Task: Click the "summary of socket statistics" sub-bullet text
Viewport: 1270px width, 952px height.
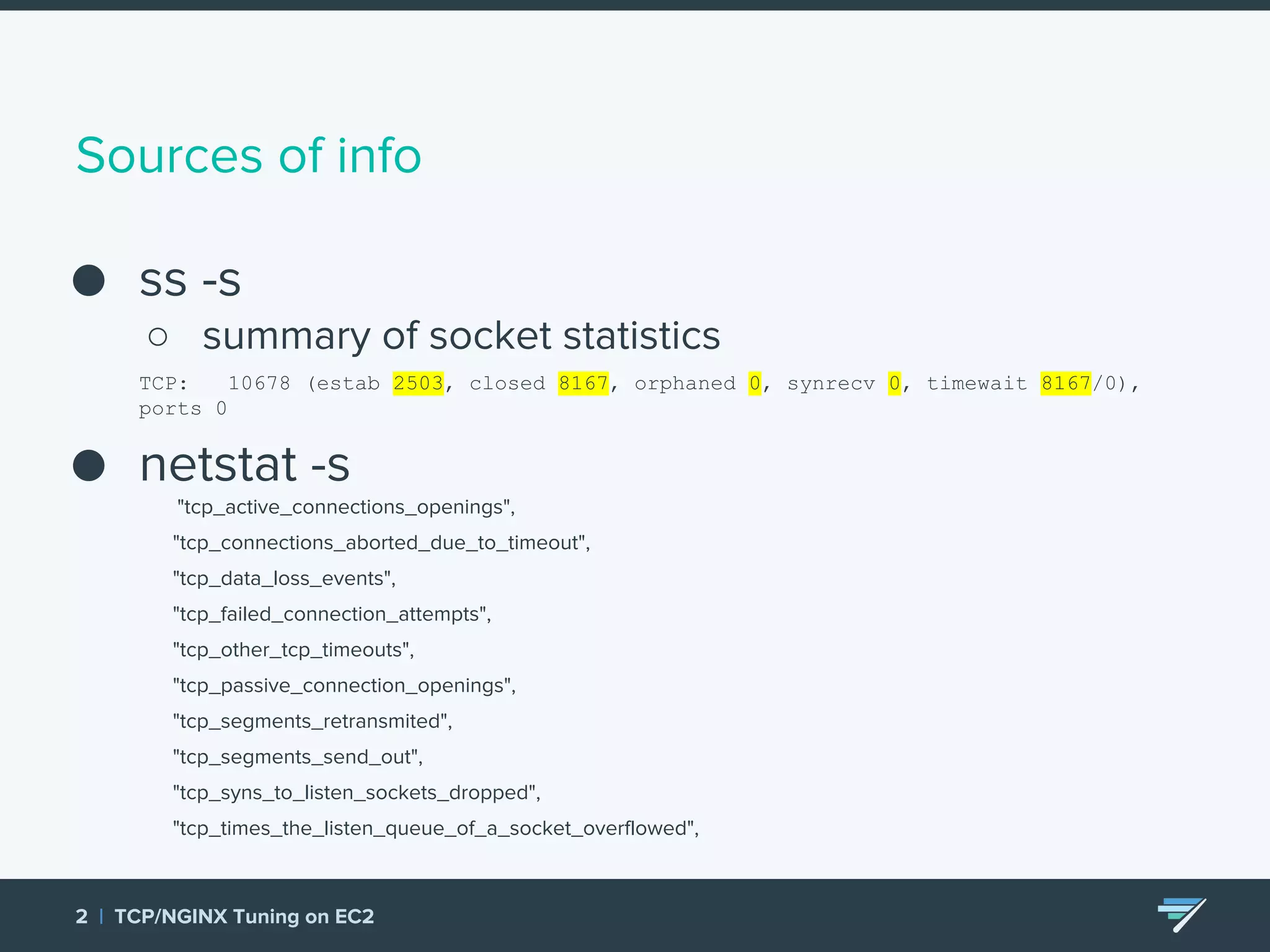Action: 461,336
